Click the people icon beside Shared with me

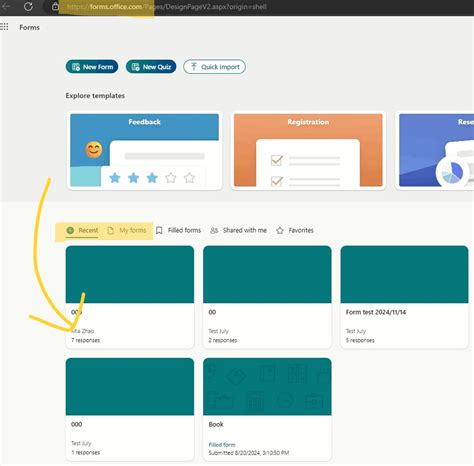coord(214,230)
